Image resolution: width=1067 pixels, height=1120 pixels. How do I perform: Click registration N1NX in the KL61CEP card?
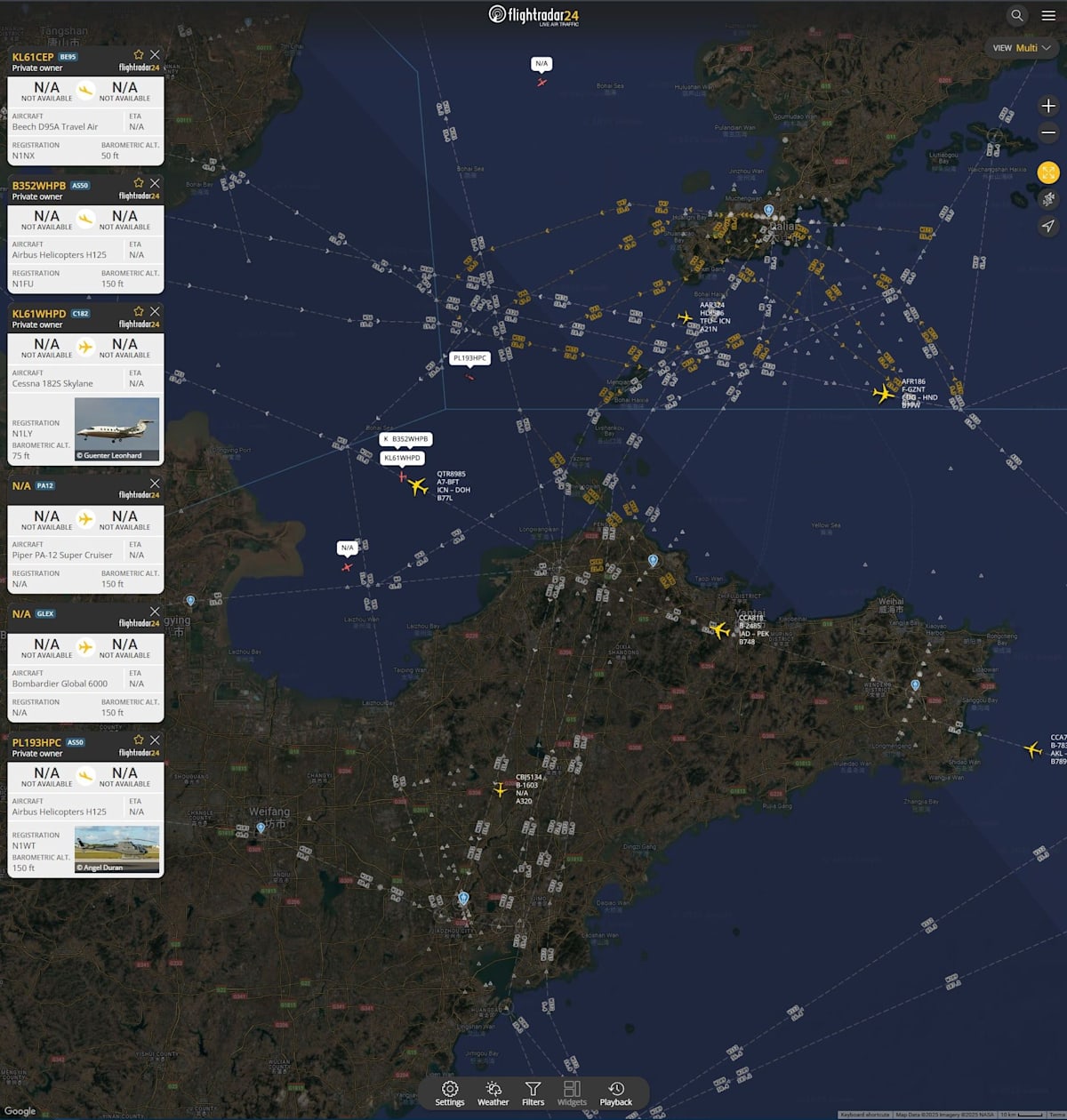23,156
